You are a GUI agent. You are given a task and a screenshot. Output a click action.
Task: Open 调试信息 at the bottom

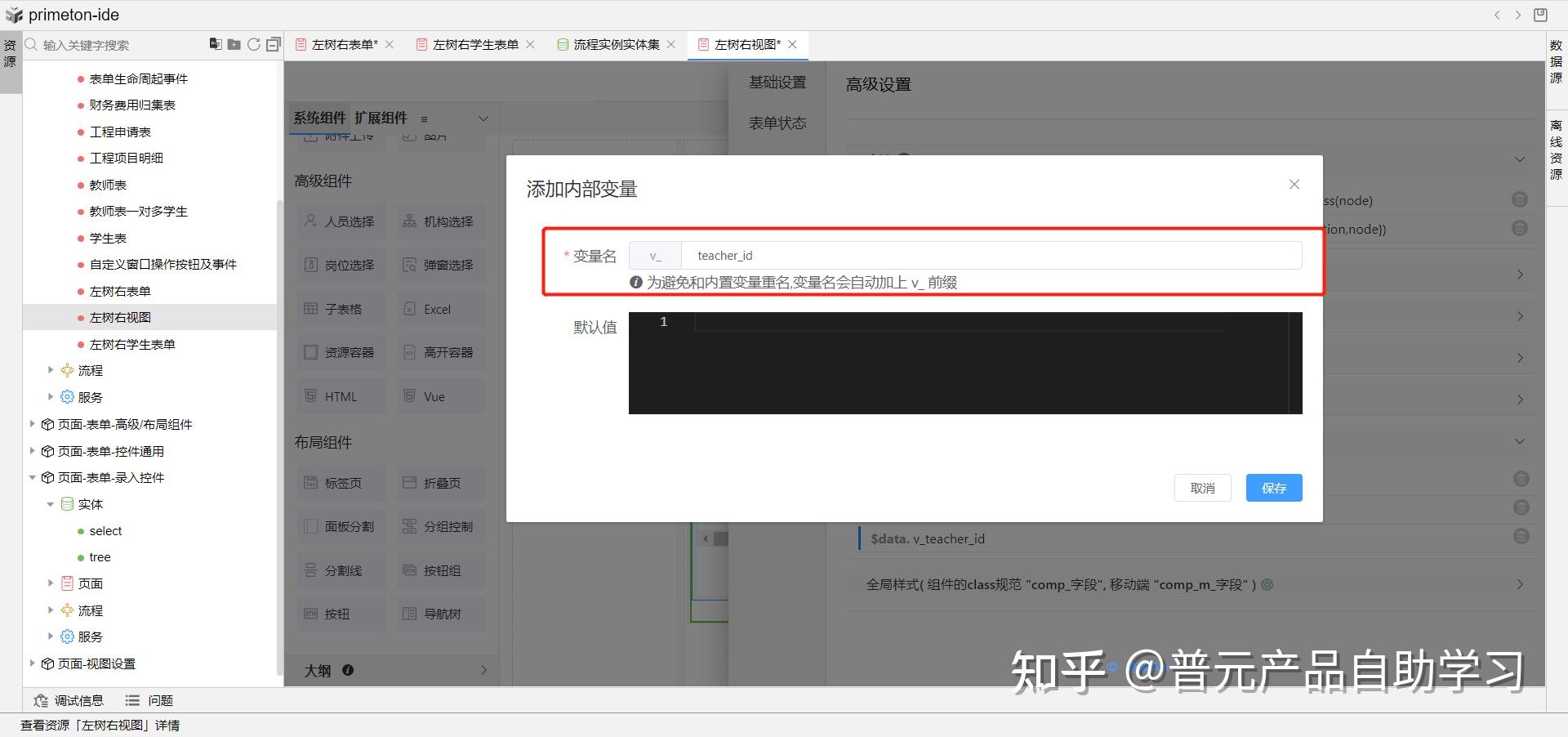78,700
